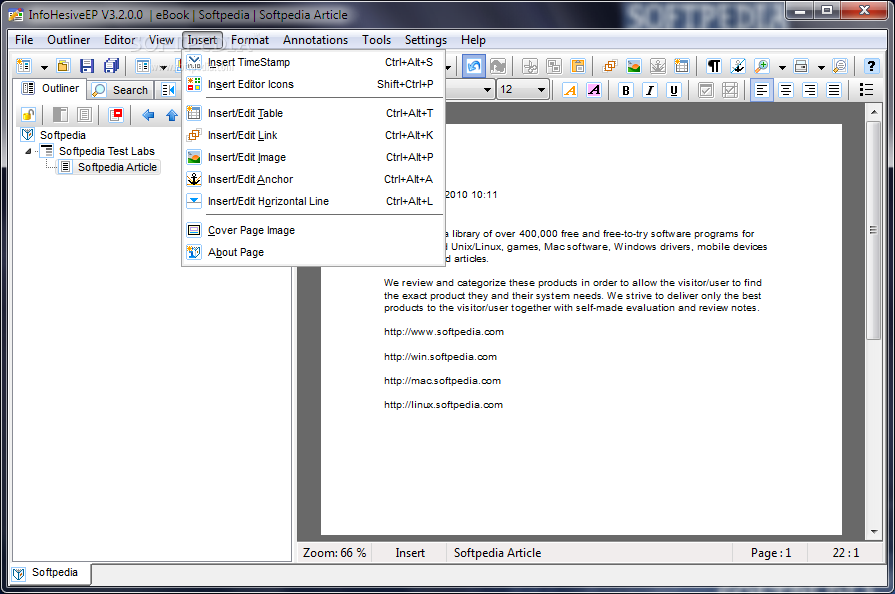Screen dimensions: 895x594
Task: Click the collapse panel icon beside Search
Action: (x=168, y=90)
